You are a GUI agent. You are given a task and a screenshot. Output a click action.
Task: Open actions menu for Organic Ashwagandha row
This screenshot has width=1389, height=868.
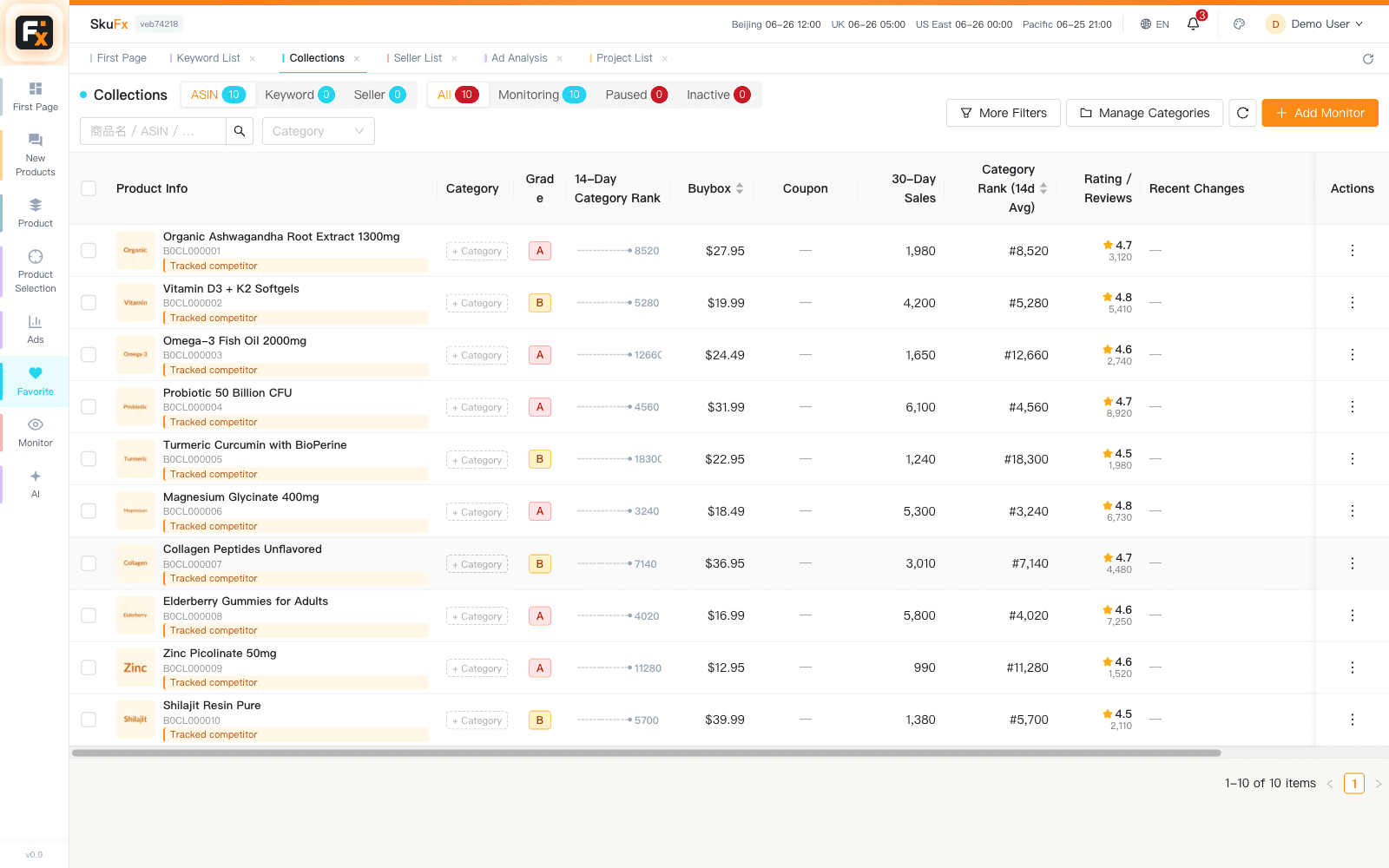[1352, 251]
